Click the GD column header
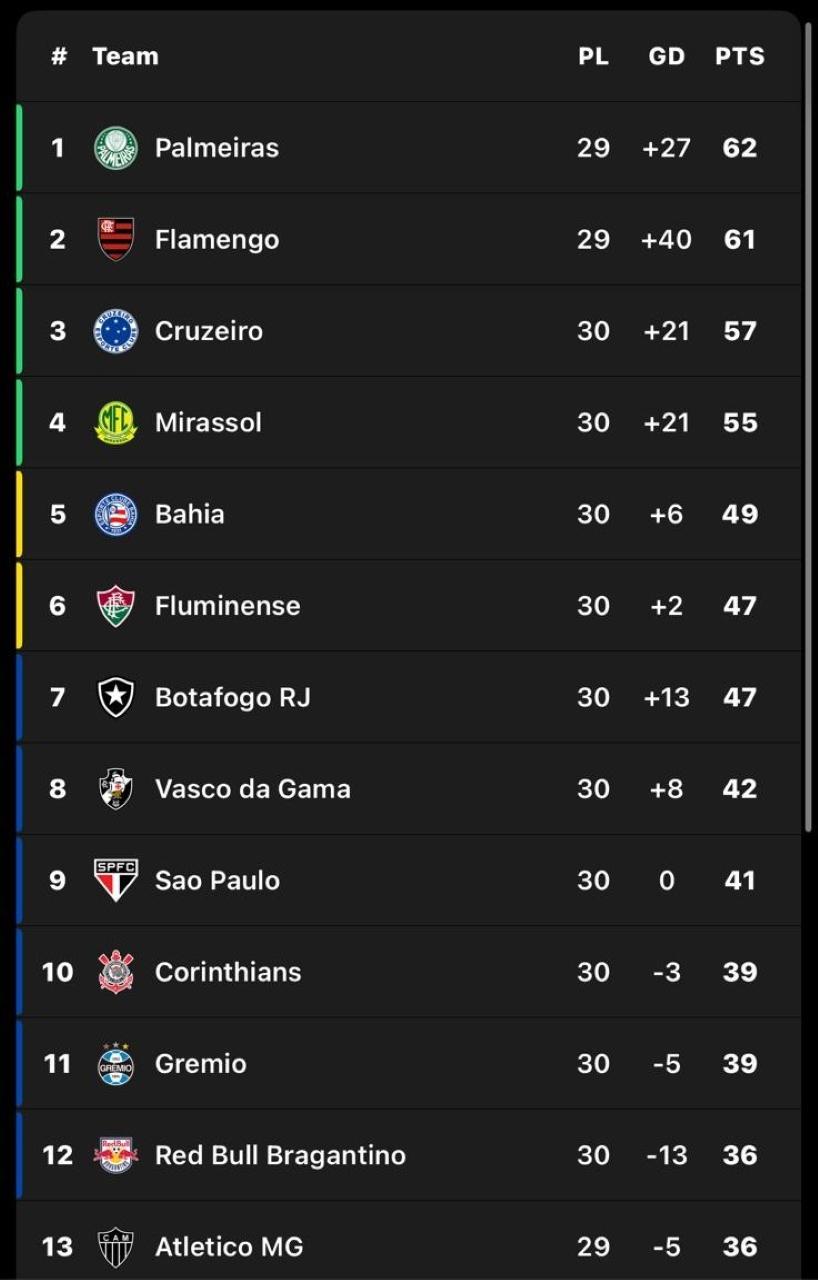 [x=666, y=56]
